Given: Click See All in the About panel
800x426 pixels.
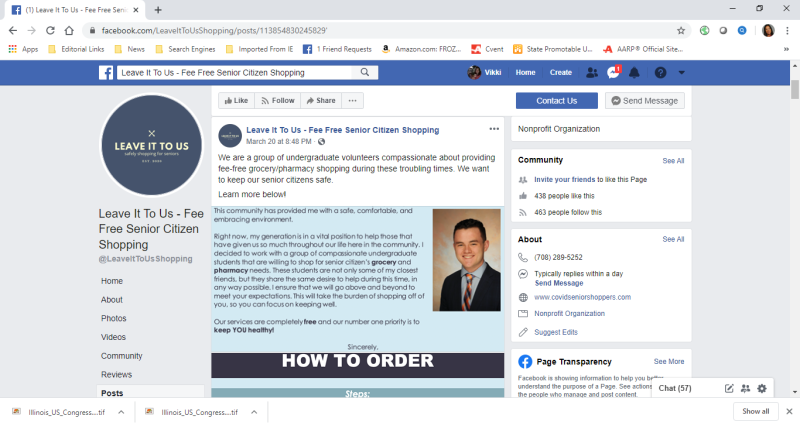Looking at the screenshot, I should [673, 239].
